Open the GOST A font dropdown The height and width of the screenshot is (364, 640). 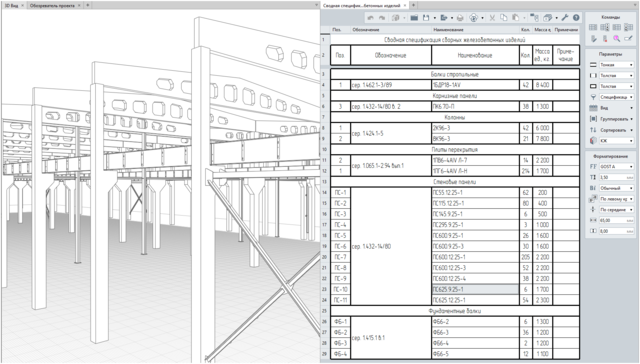pyautogui.click(x=616, y=166)
